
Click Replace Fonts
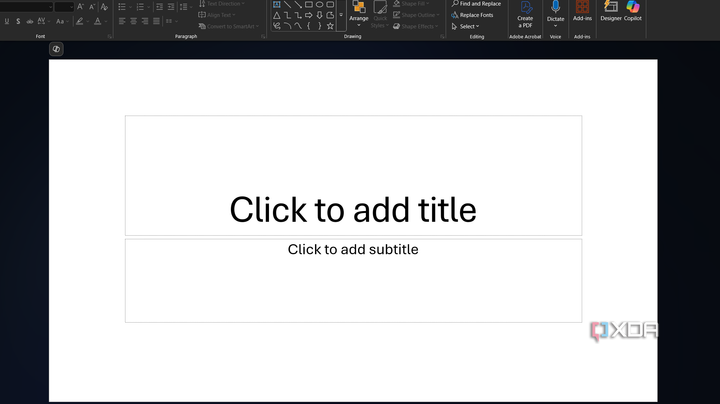click(x=472, y=15)
